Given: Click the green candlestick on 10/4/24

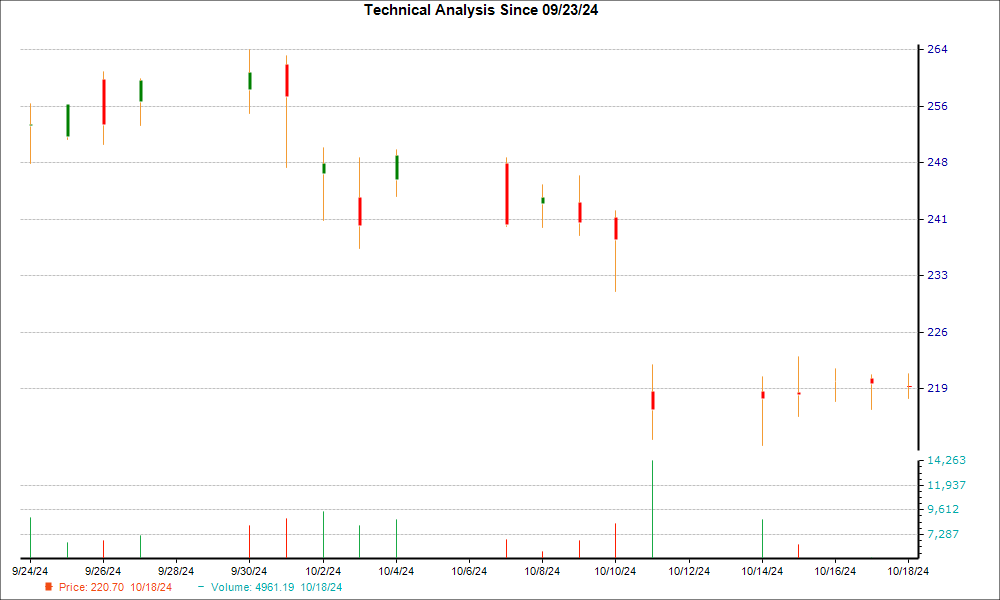Looking at the screenshot, I should pos(396,167).
